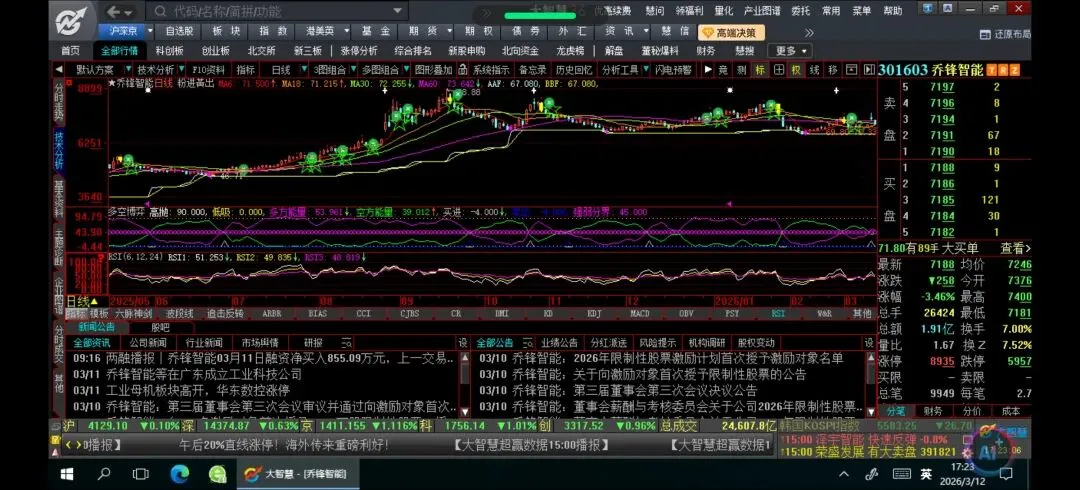Click the stock code search field
This screenshot has height=490, width=1080.
[x=276, y=12]
